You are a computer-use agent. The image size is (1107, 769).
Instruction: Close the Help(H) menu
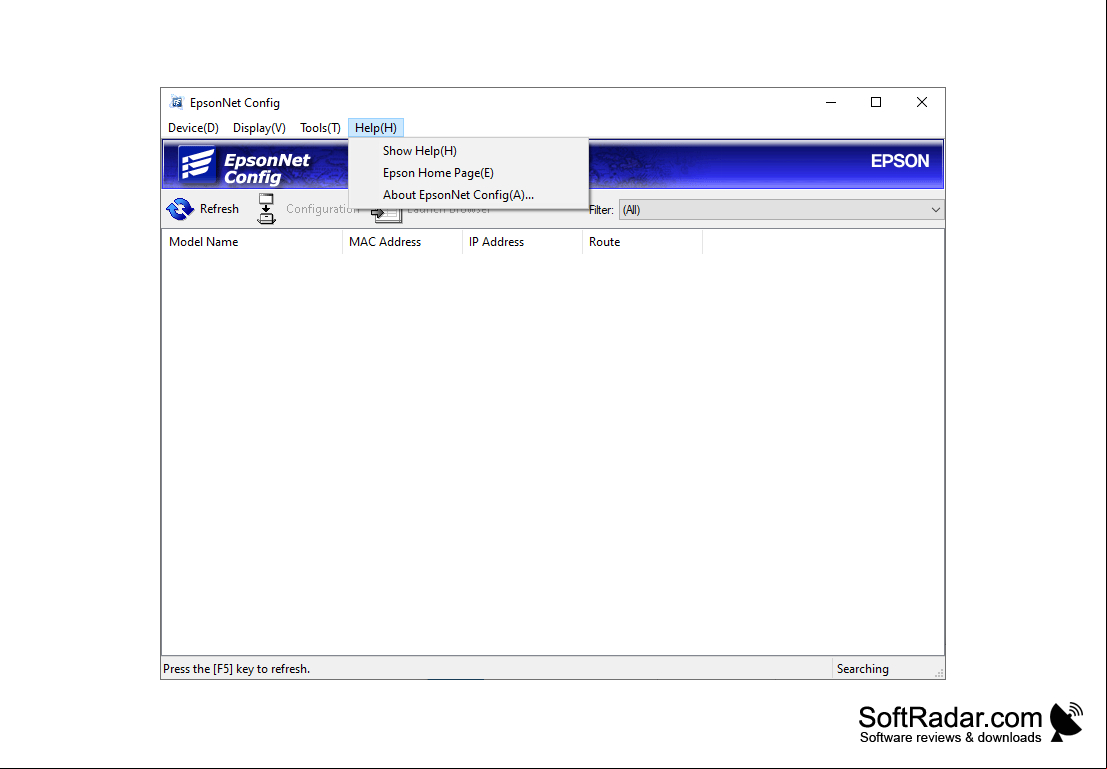click(376, 128)
